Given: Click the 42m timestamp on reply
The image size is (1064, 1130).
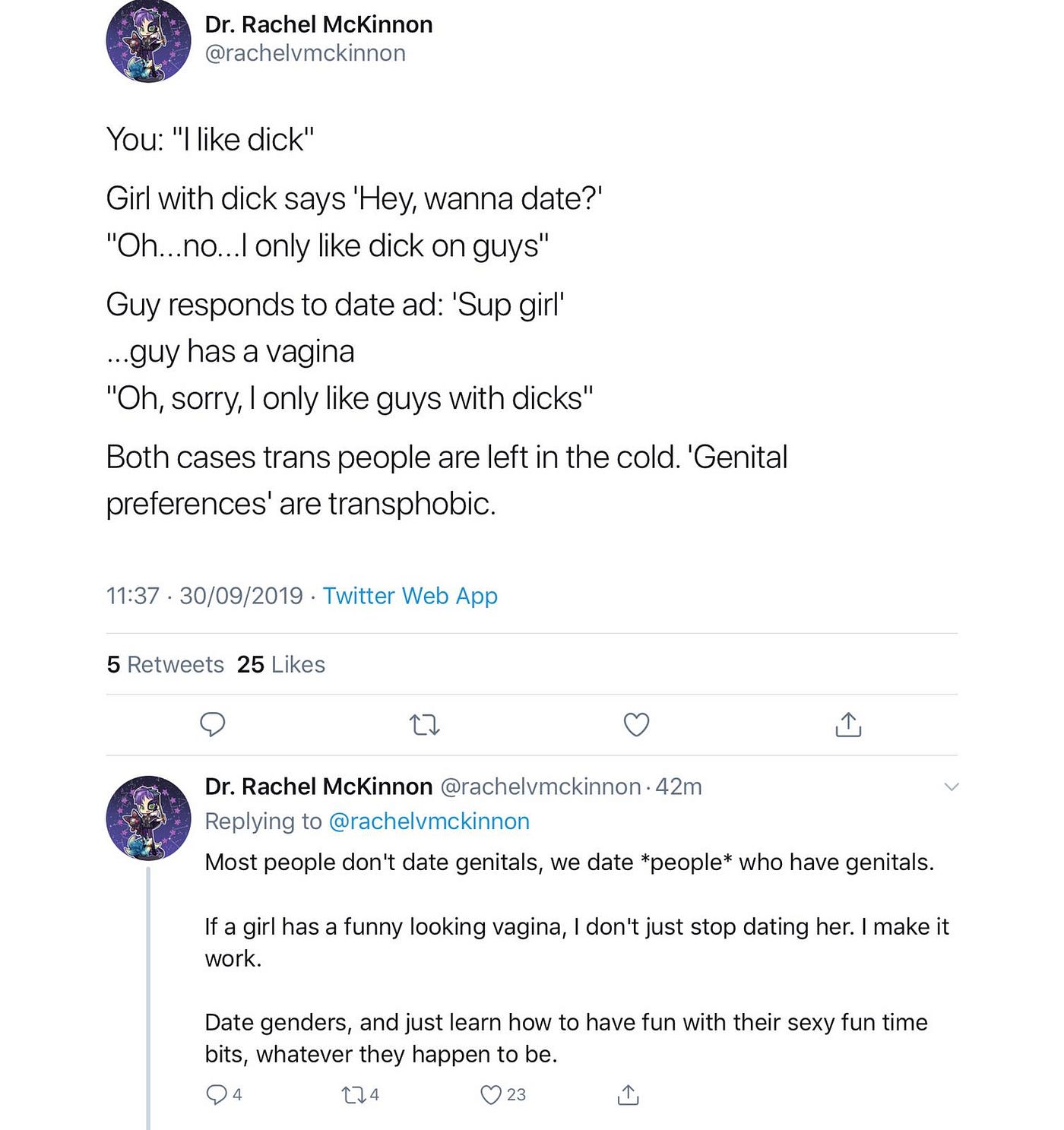Looking at the screenshot, I should tap(679, 787).
